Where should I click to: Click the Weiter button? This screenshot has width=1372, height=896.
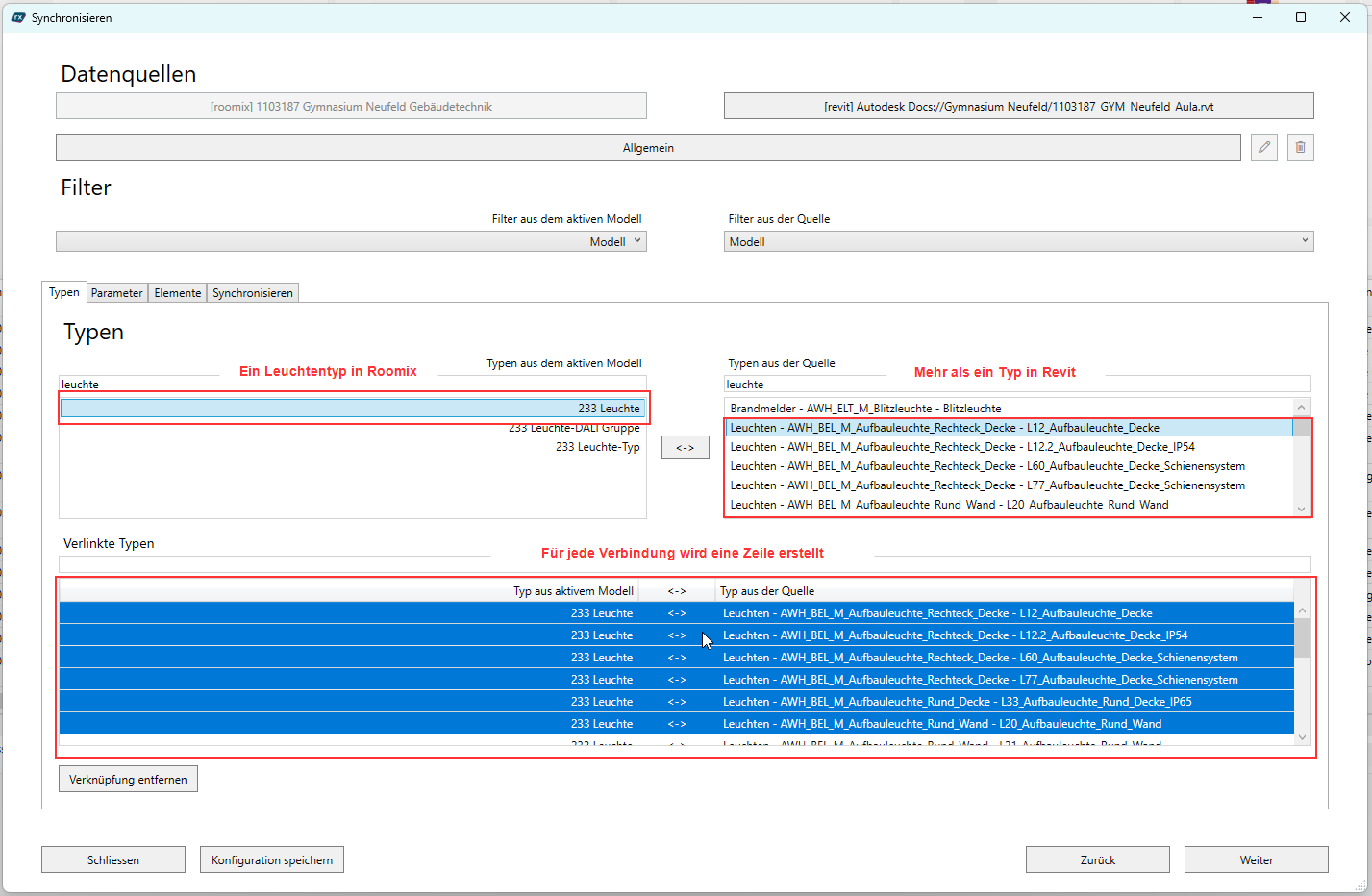pyautogui.click(x=1256, y=859)
